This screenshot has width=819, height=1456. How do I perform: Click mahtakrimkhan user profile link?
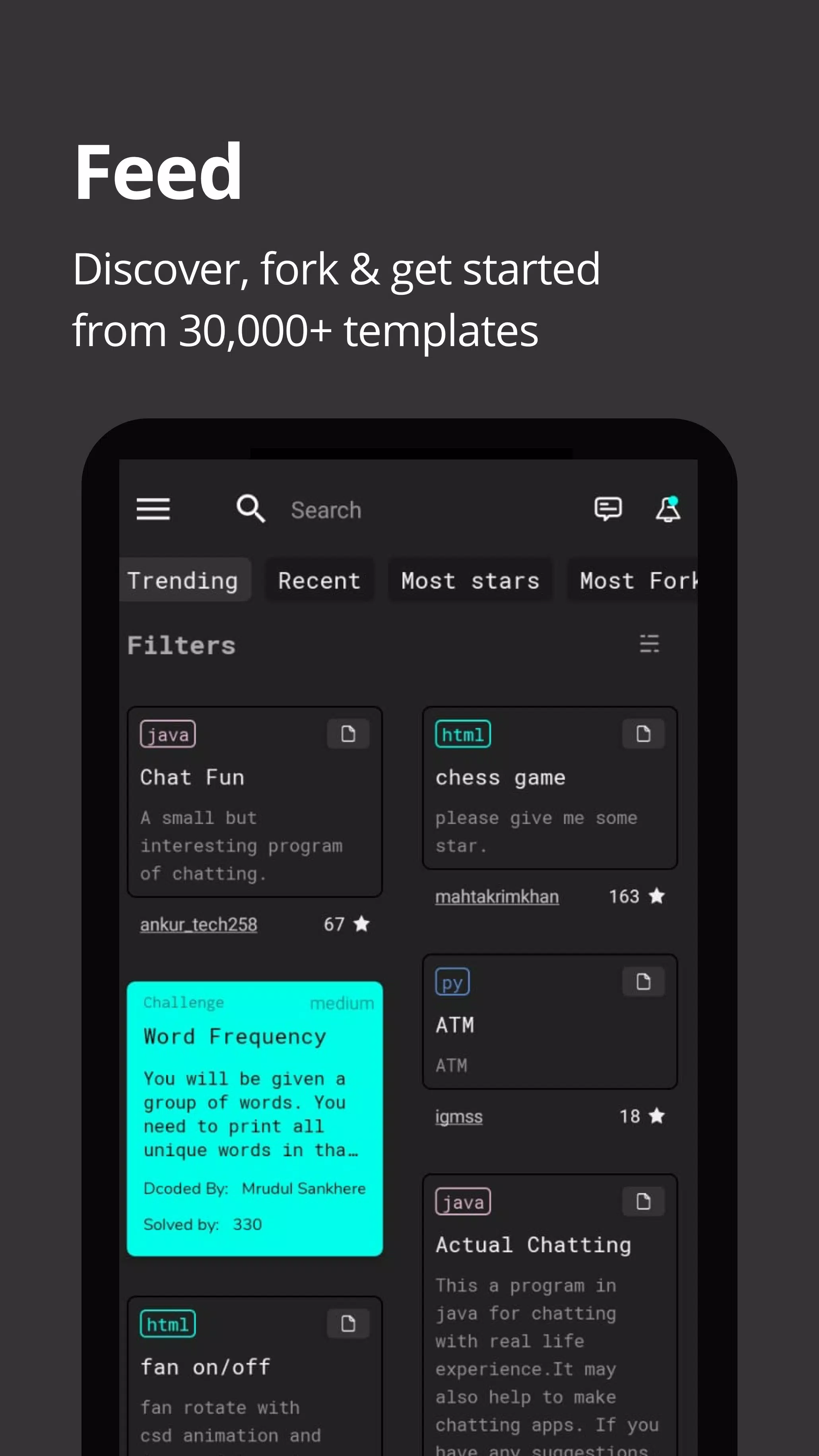click(x=497, y=895)
